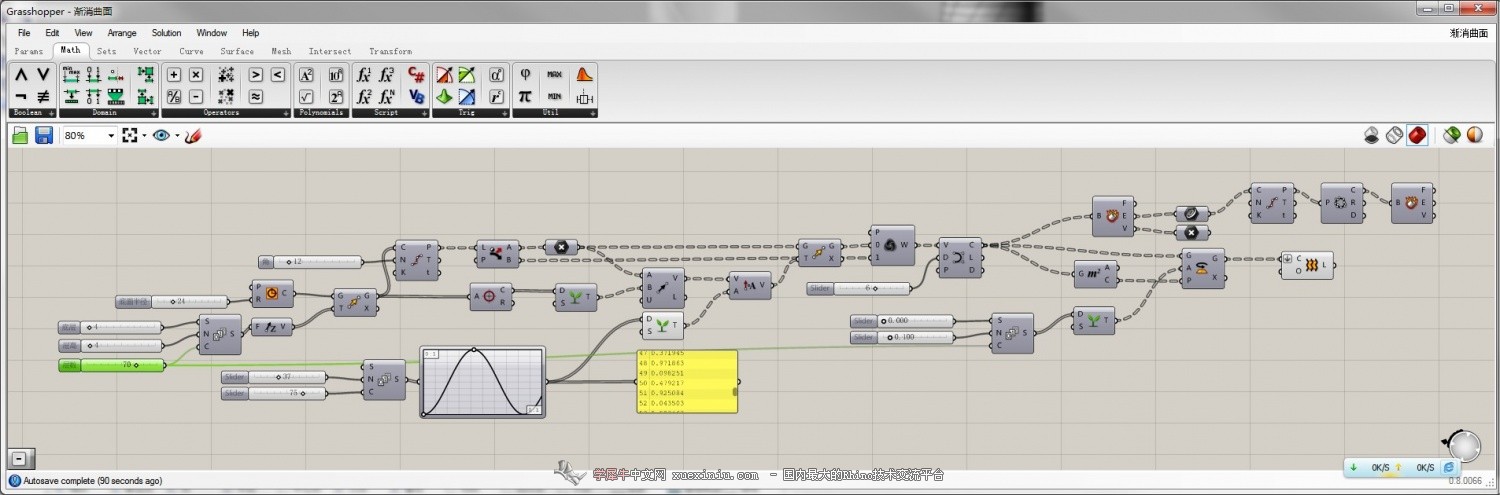
Task: Expand the Domain panel
Action: 154,113
